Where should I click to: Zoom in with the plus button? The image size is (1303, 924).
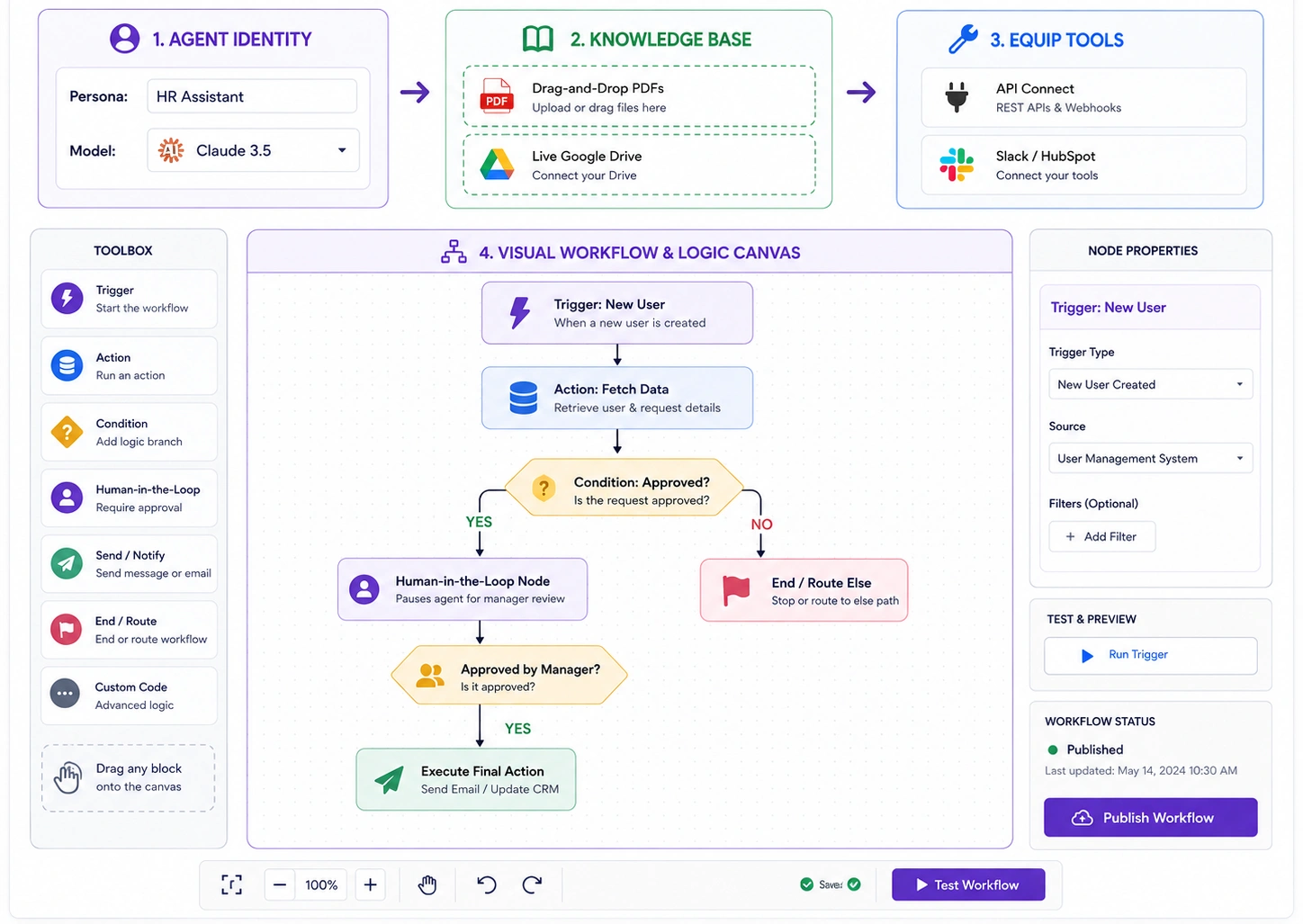(370, 884)
